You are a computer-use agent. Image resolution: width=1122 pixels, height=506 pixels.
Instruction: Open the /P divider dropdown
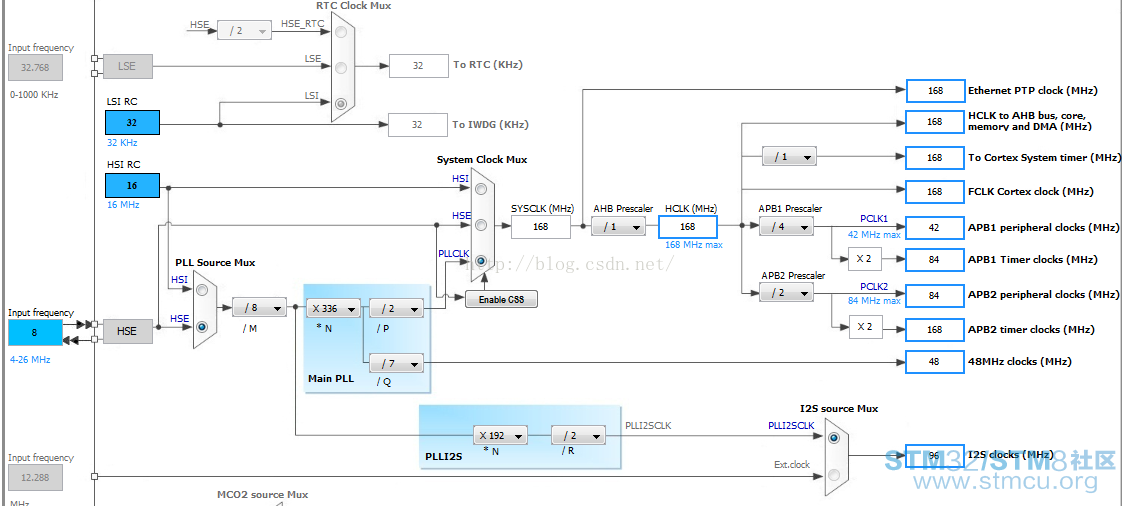pyautogui.click(x=396, y=309)
